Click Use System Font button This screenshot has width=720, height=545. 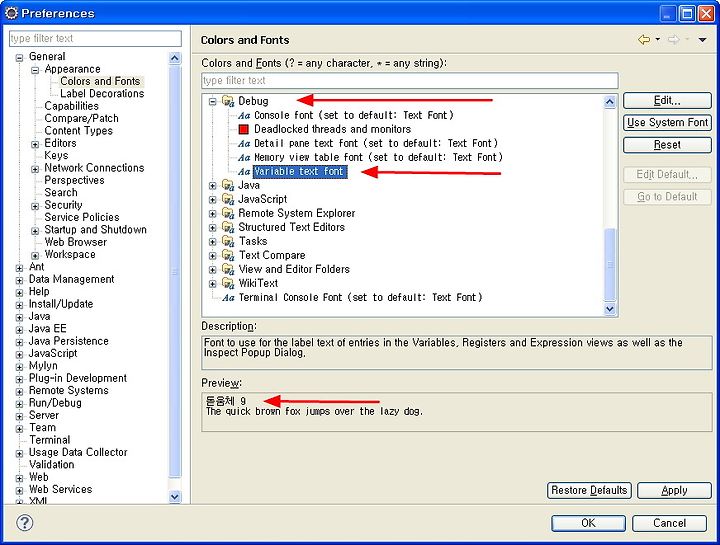667,123
